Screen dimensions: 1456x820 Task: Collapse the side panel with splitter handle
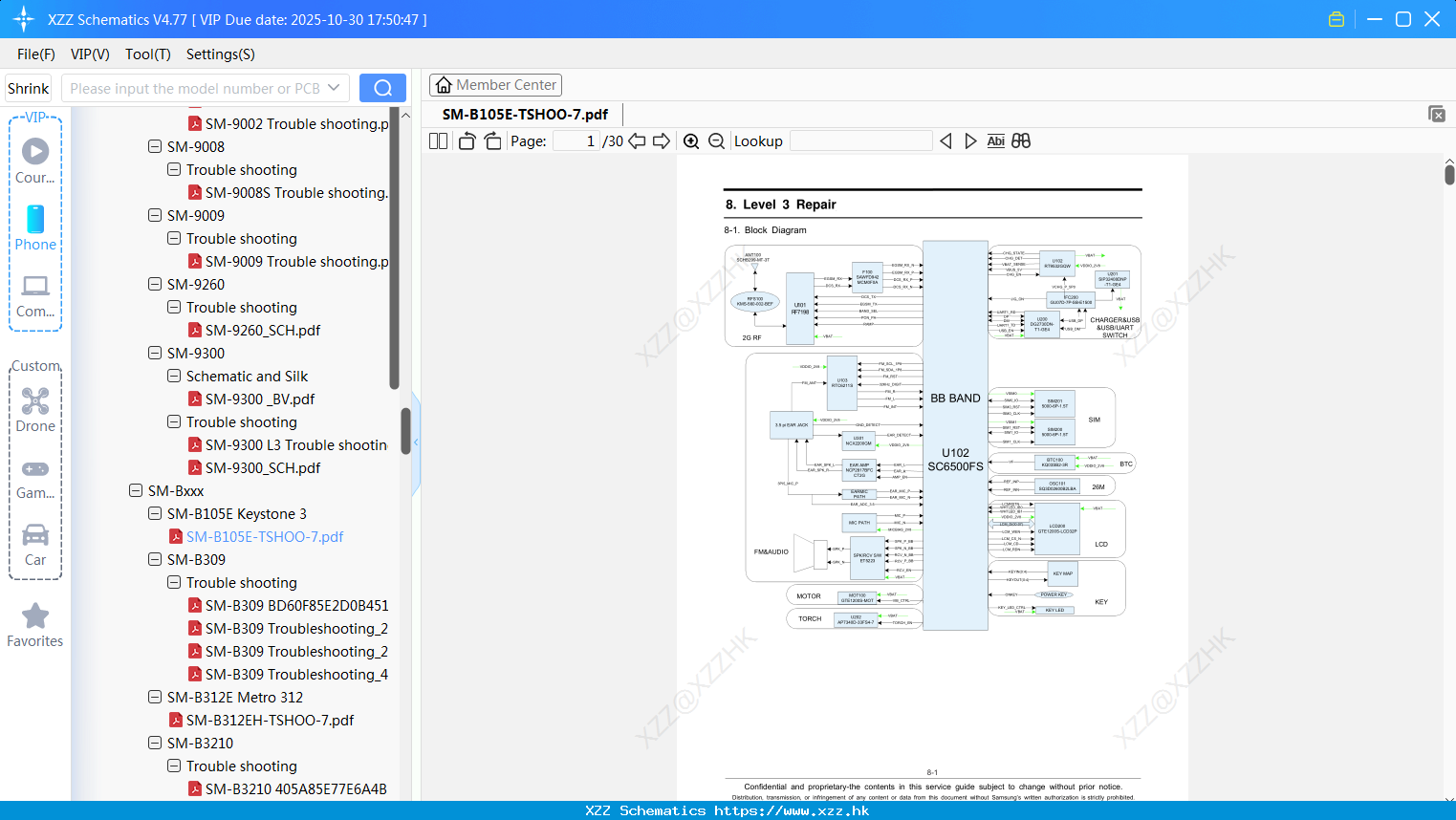[416, 442]
